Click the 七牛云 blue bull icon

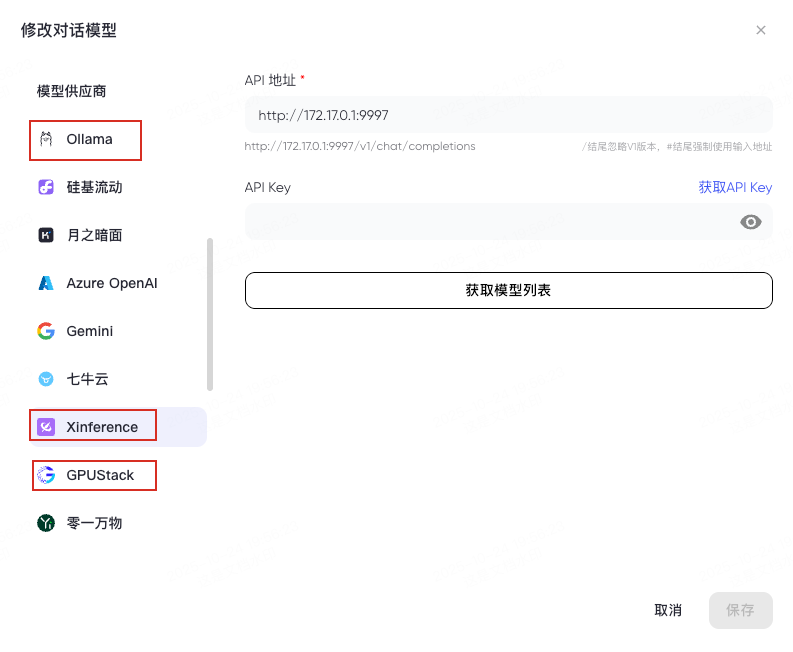click(x=46, y=379)
